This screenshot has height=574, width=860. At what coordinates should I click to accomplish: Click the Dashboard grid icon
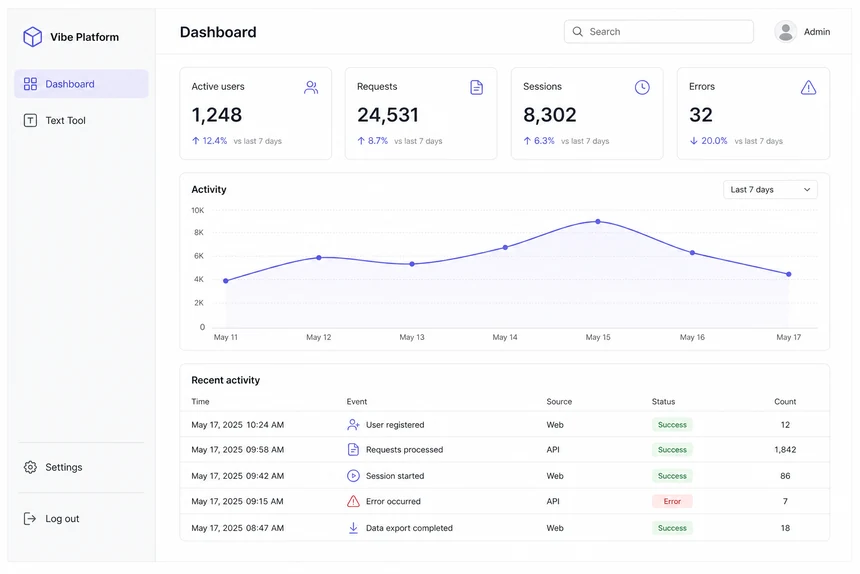(30, 84)
